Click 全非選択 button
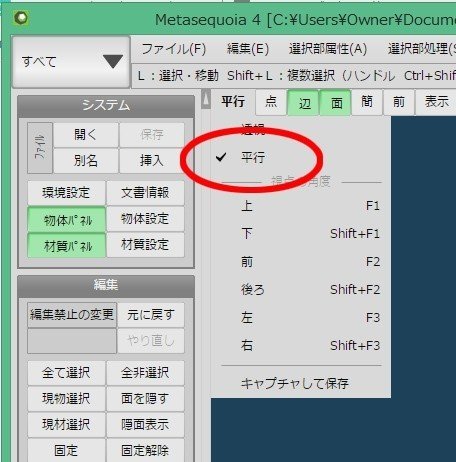This screenshot has height=462, width=456. tap(145, 373)
